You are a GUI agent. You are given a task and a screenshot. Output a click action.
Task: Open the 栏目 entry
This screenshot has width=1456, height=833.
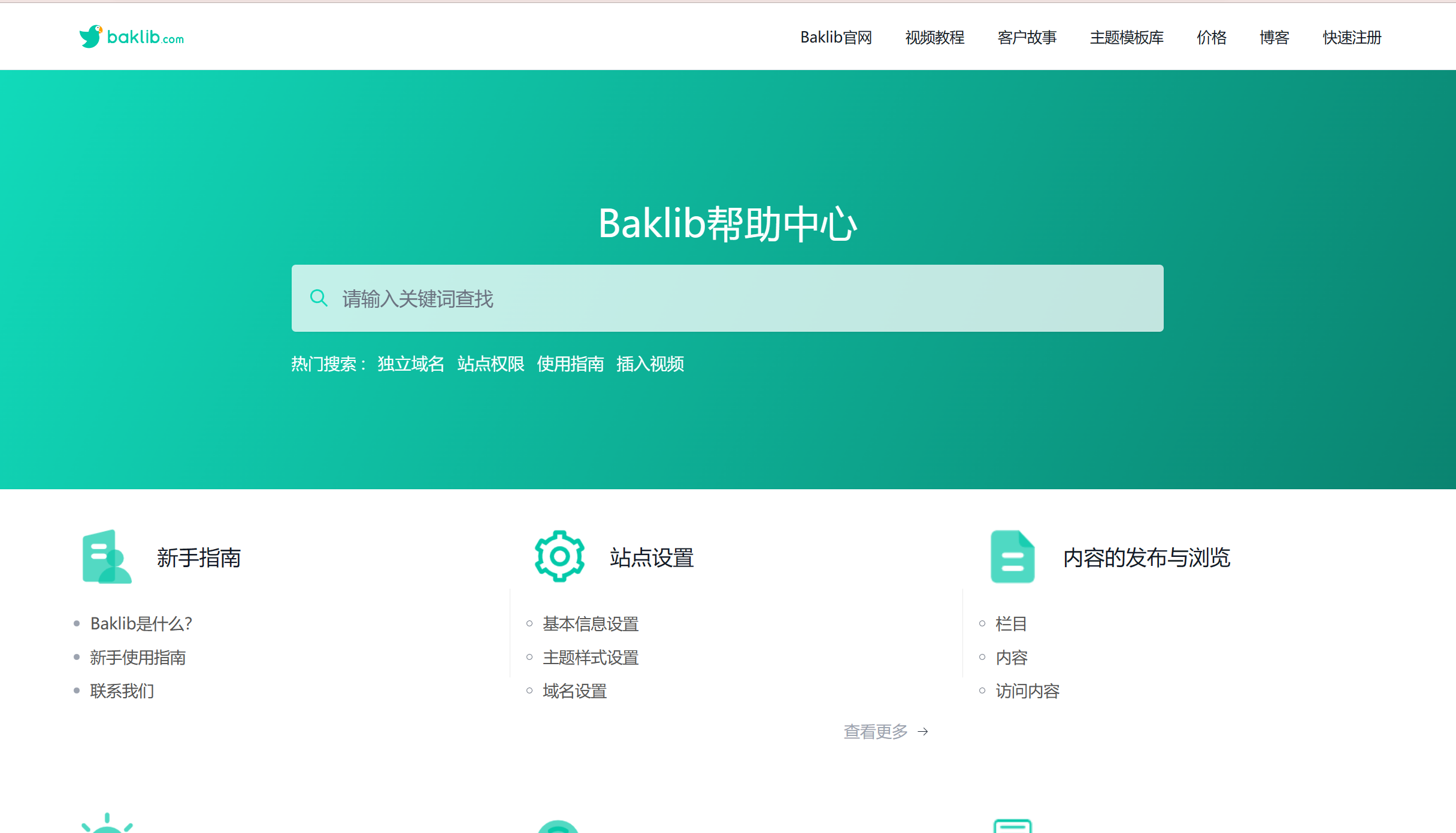pos(1011,623)
